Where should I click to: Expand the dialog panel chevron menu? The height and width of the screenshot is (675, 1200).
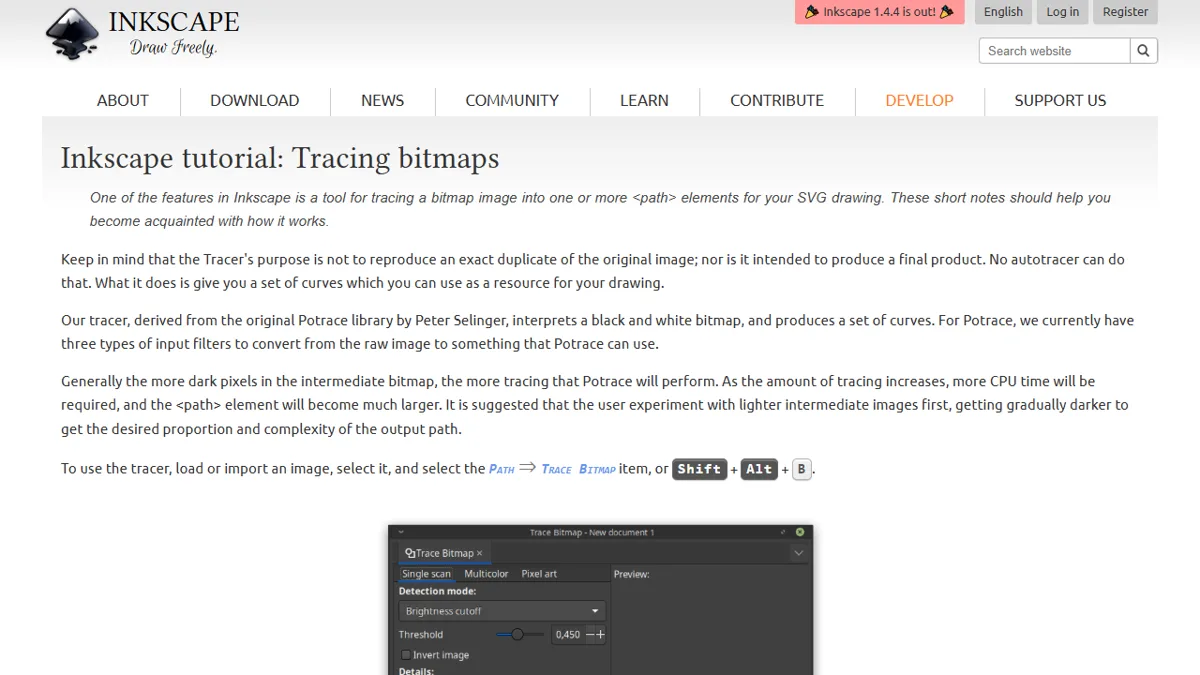pyautogui.click(x=798, y=553)
